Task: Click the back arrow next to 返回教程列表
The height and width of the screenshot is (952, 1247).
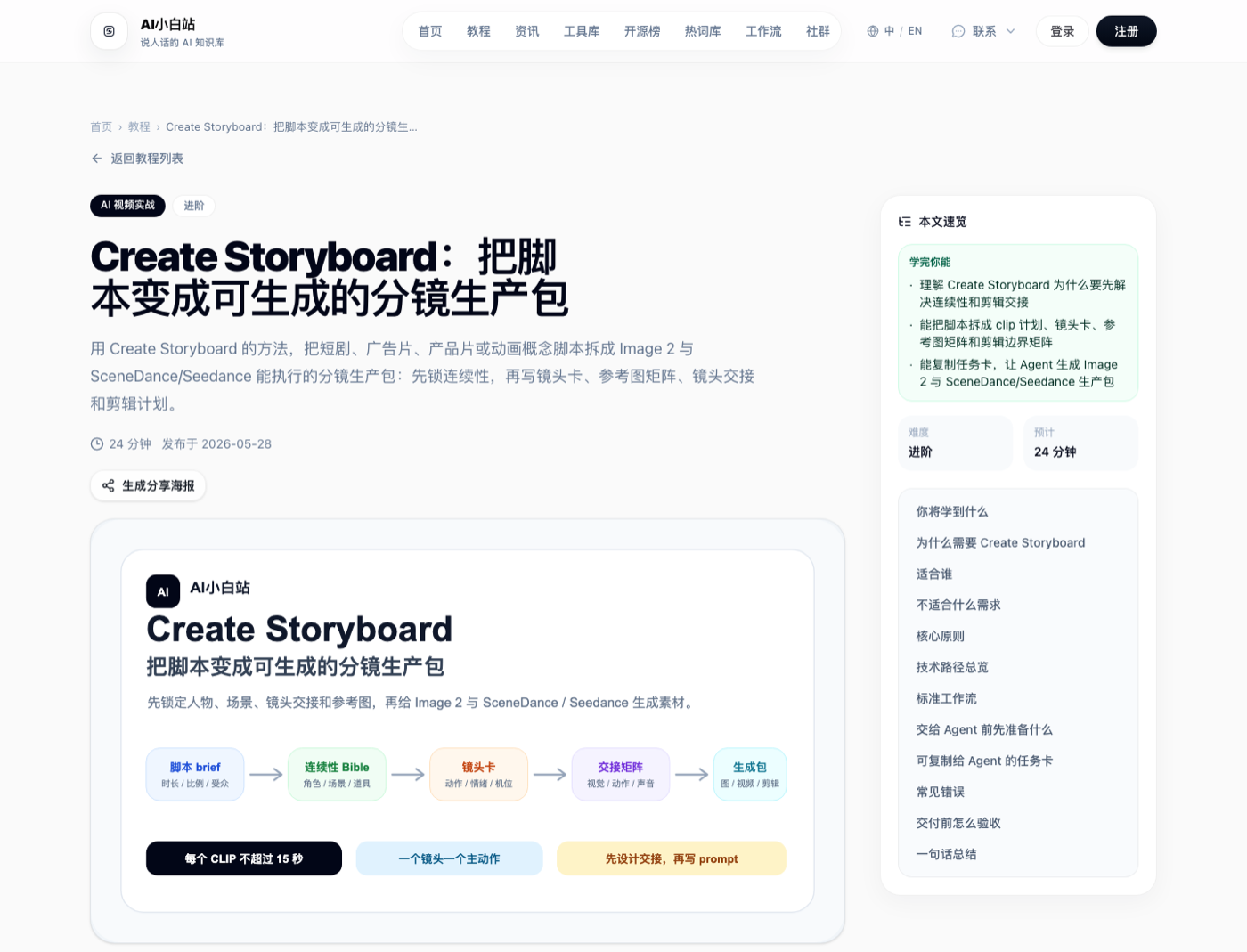Action: pos(97,159)
